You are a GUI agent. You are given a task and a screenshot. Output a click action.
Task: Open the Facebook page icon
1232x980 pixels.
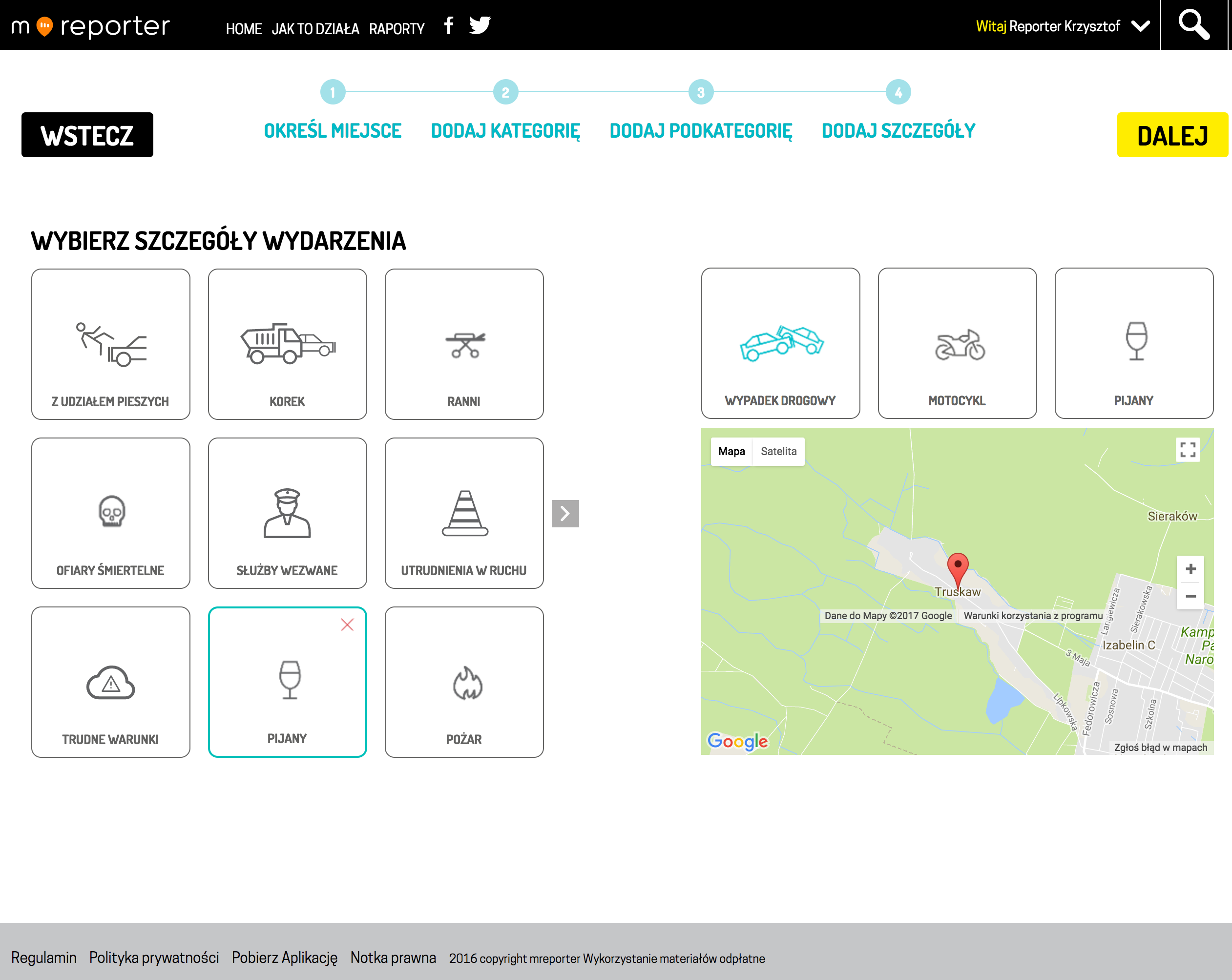pos(449,26)
